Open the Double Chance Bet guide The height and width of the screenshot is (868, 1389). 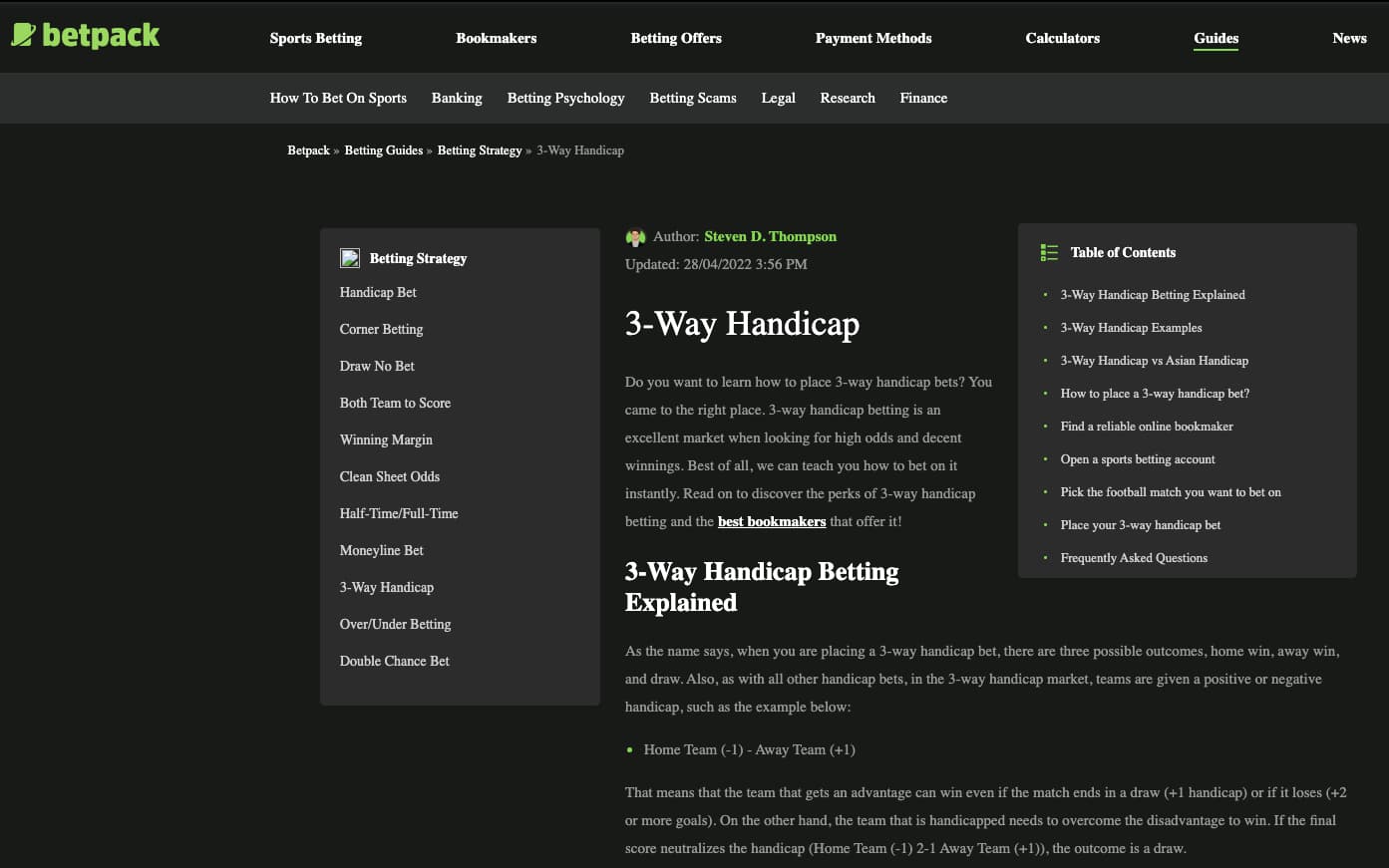coord(394,661)
